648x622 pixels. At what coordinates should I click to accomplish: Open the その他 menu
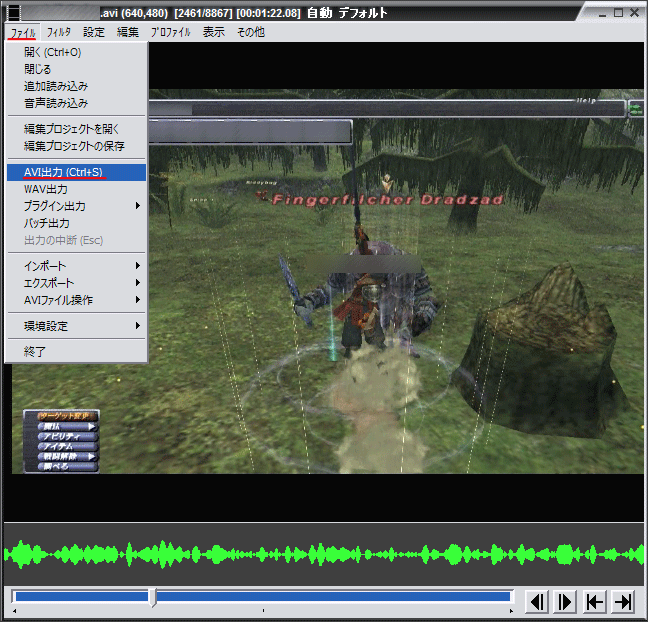pos(251,32)
